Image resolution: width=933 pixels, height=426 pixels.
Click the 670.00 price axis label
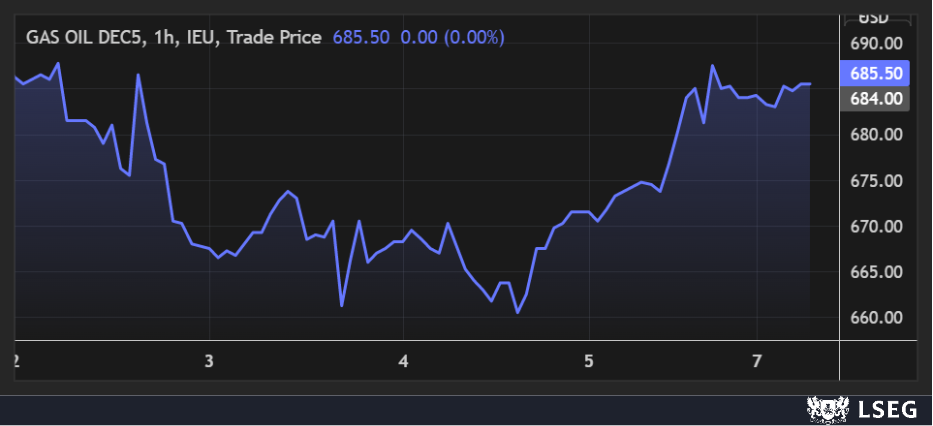click(877, 227)
